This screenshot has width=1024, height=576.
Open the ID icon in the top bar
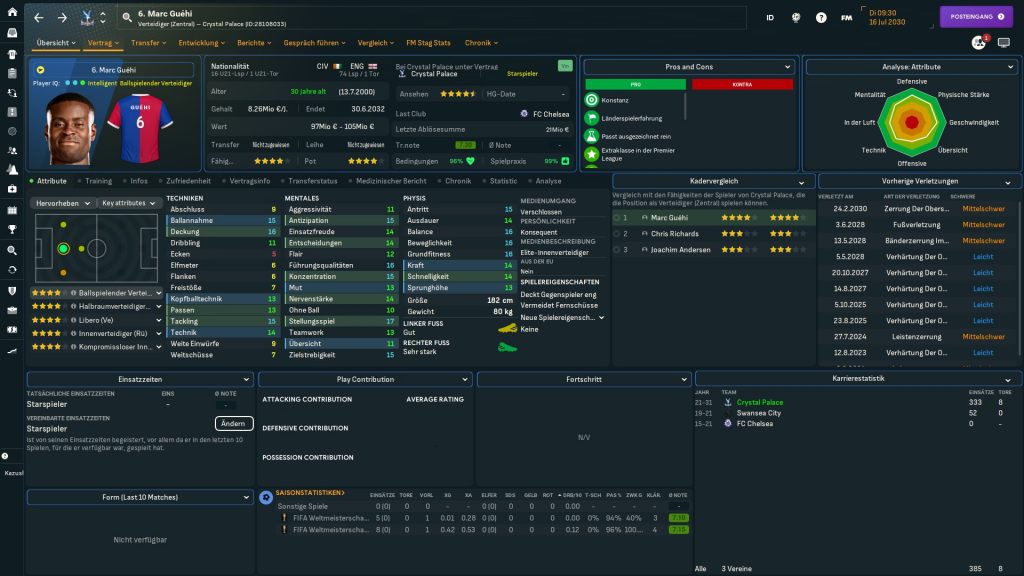coord(770,18)
